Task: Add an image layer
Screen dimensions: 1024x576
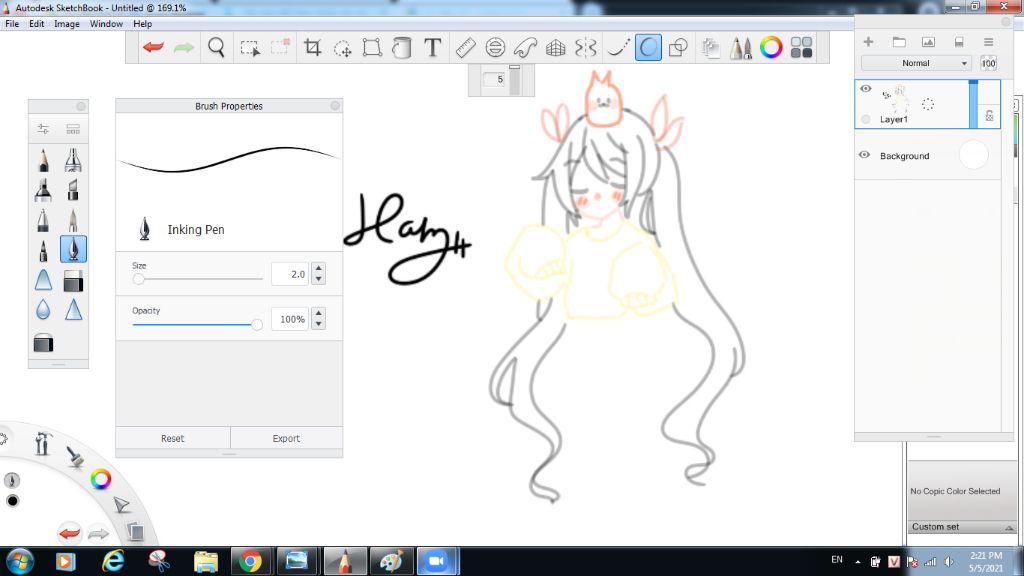Action: (928, 42)
